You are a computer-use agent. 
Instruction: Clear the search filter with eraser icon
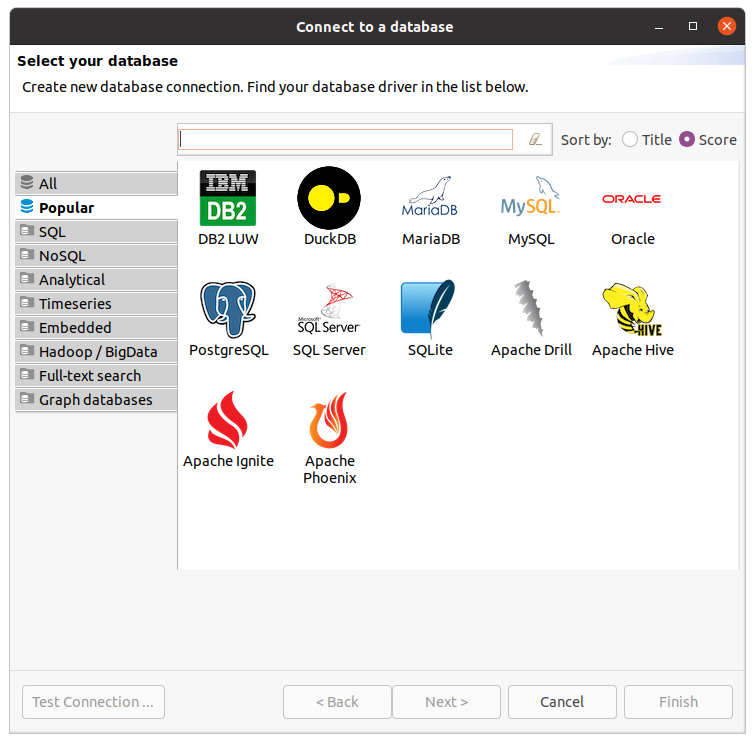pyautogui.click(x=536, y=140)
